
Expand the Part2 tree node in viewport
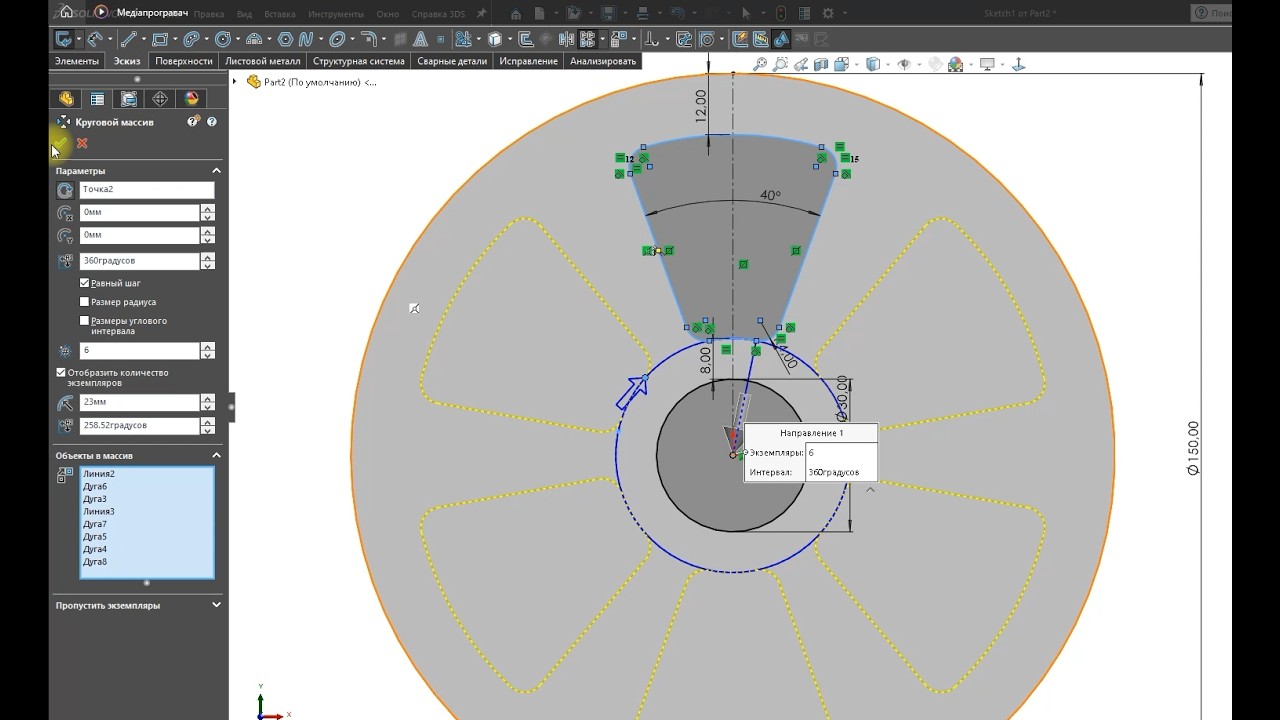pos(236,82)
